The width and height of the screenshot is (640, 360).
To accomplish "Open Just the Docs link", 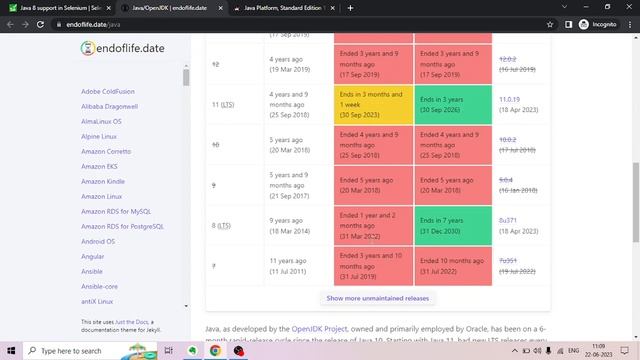I will tap(131, 322).
